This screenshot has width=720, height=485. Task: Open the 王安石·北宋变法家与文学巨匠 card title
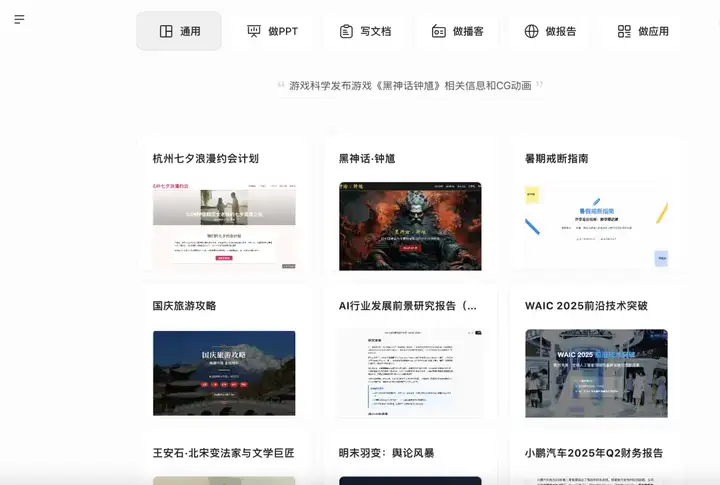[x=224, y=453]
